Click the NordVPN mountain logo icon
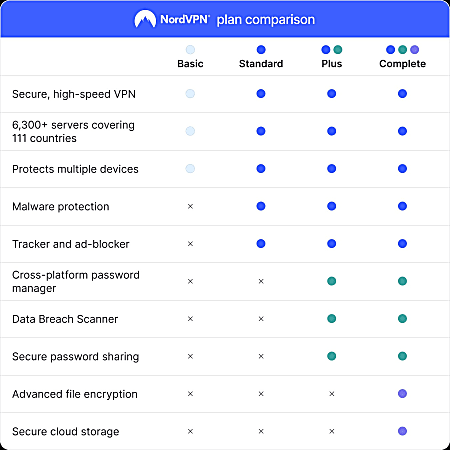 pos(145,19)
